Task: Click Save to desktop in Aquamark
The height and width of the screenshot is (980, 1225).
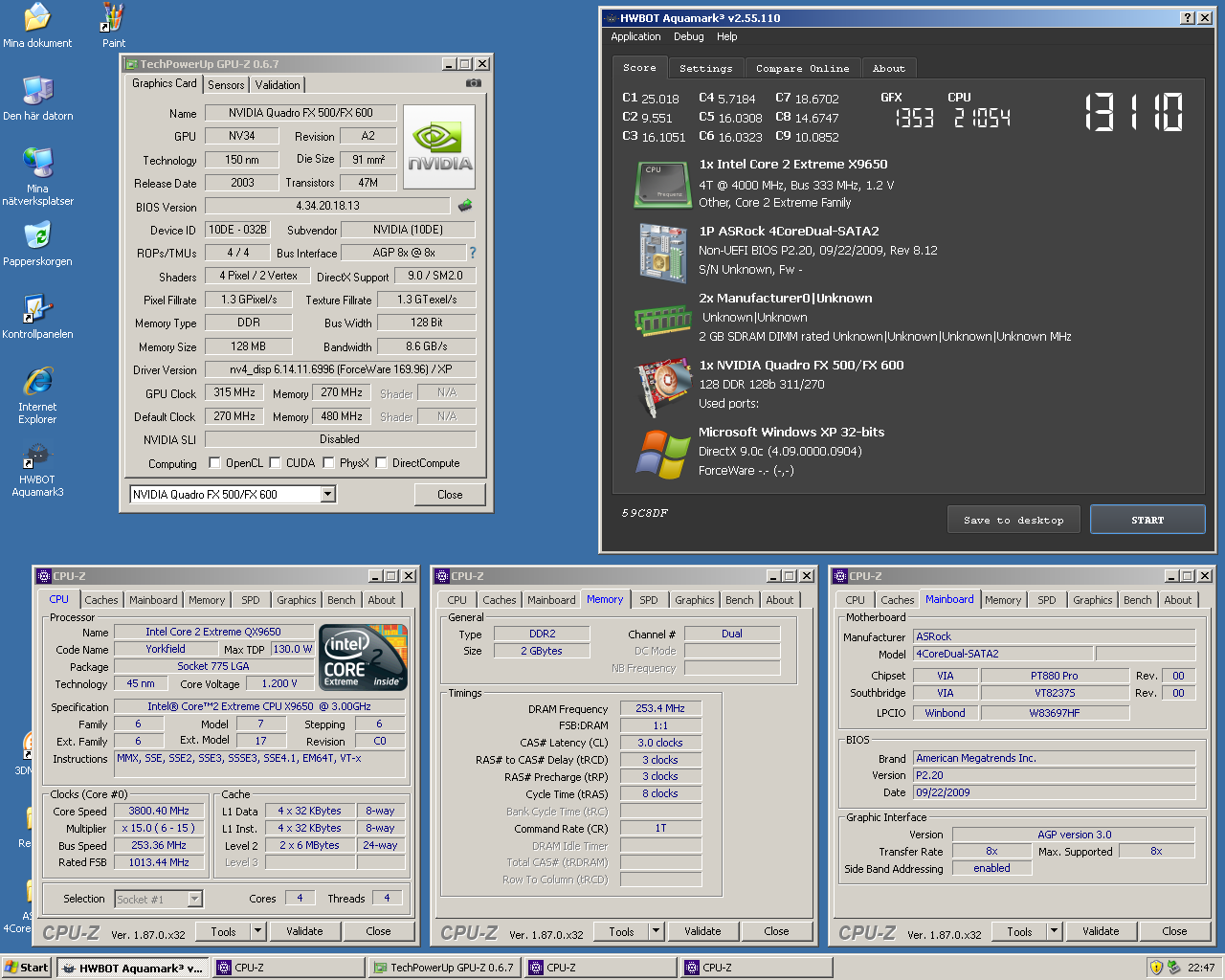Action: point(1013,520)
